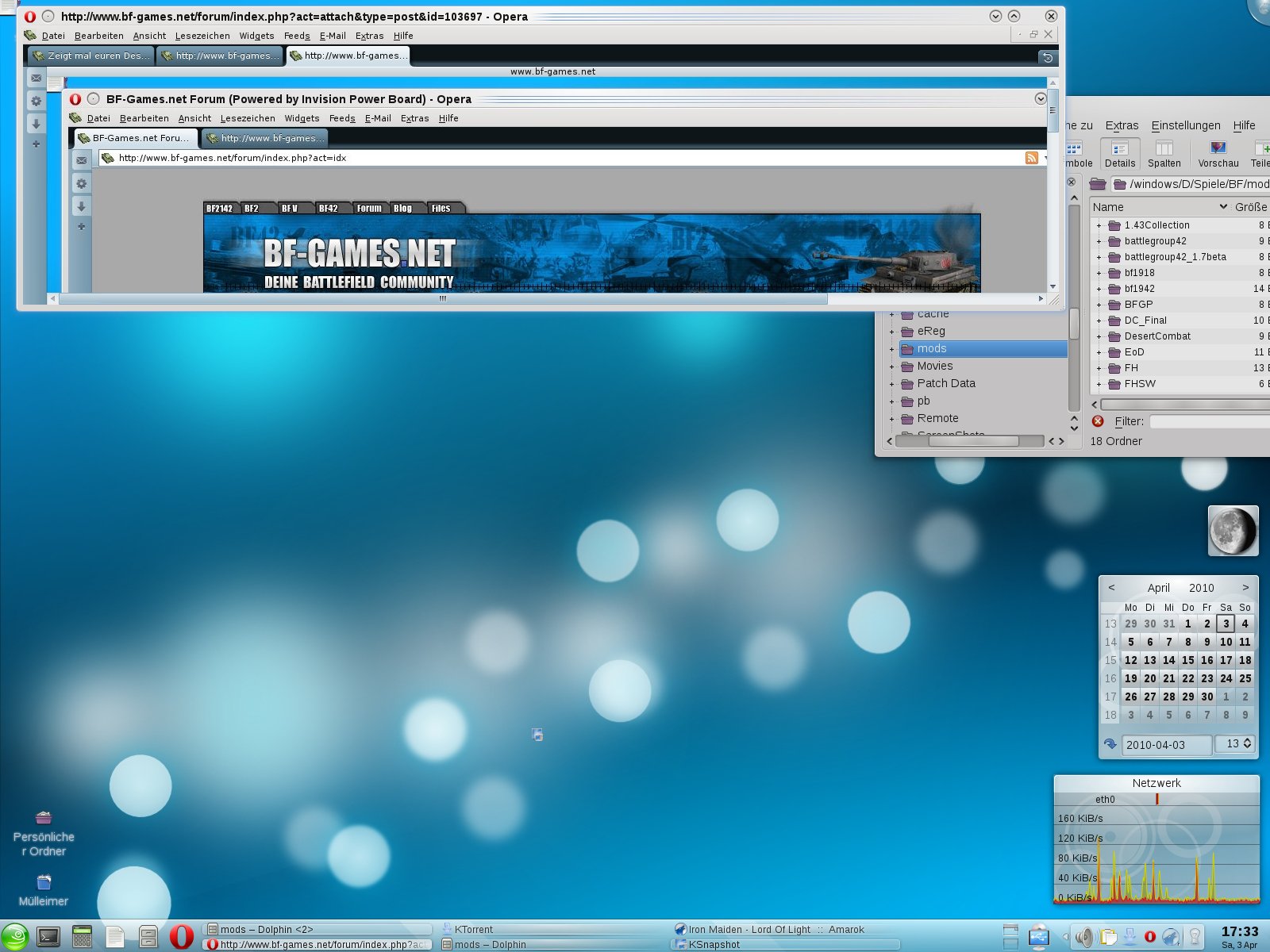Select April 15 in the calendar
The image size is (1270, 952).
pos(1188,660)
